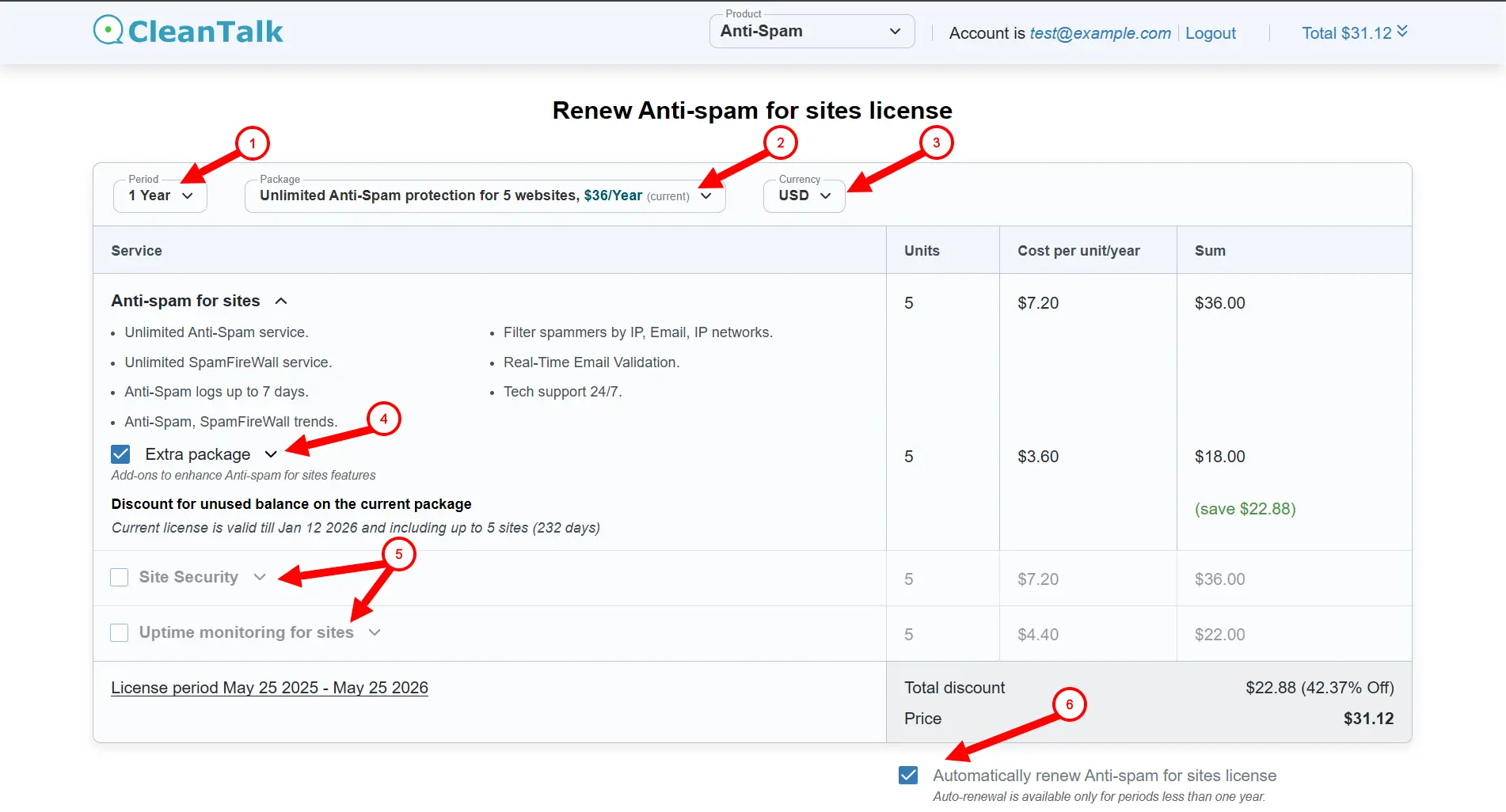Click the Real-Time Email Validation feature text

[x=591, y=362]
